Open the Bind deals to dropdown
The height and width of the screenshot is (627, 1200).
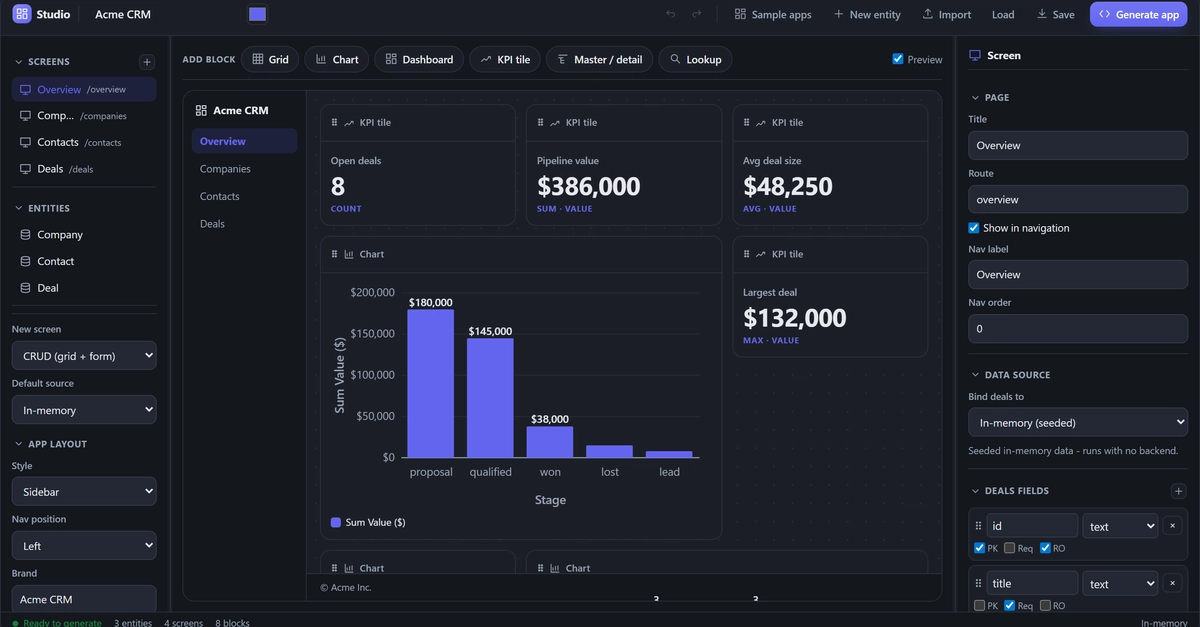(1078, 422)
